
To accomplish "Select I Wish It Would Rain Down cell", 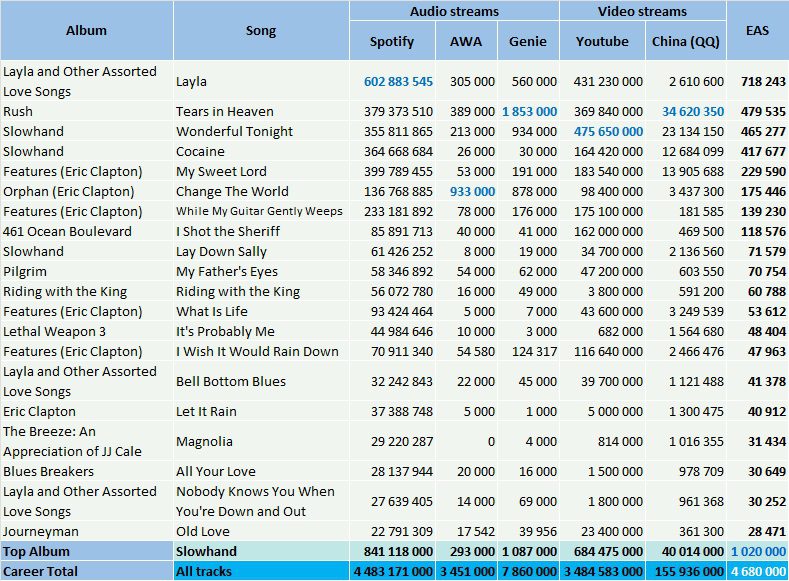I will tap(261, 352).
